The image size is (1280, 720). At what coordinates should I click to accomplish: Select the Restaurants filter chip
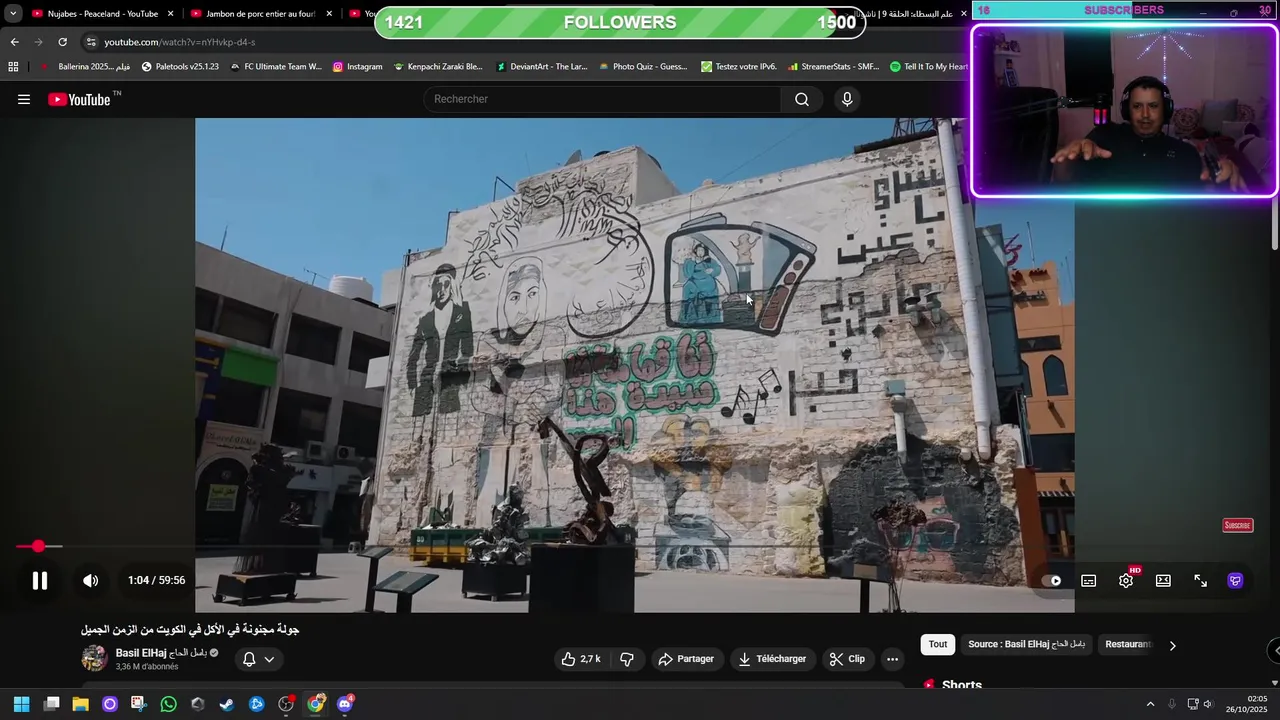pyautogui.click(x=1128, y=644)
